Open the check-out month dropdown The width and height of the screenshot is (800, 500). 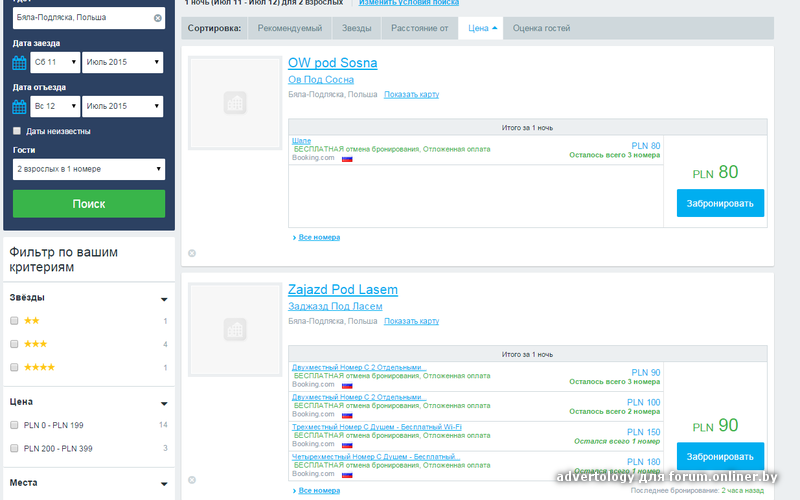tap(122, 106)
